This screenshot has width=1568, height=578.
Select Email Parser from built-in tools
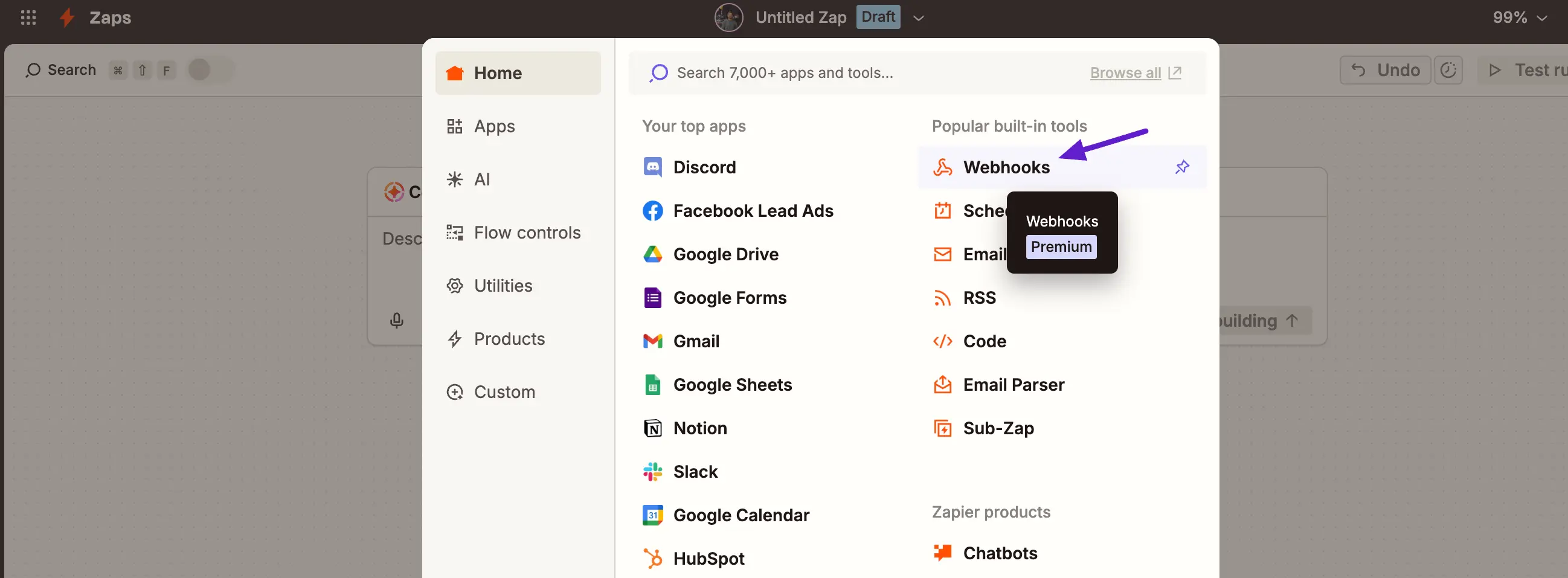[1014, 385]
